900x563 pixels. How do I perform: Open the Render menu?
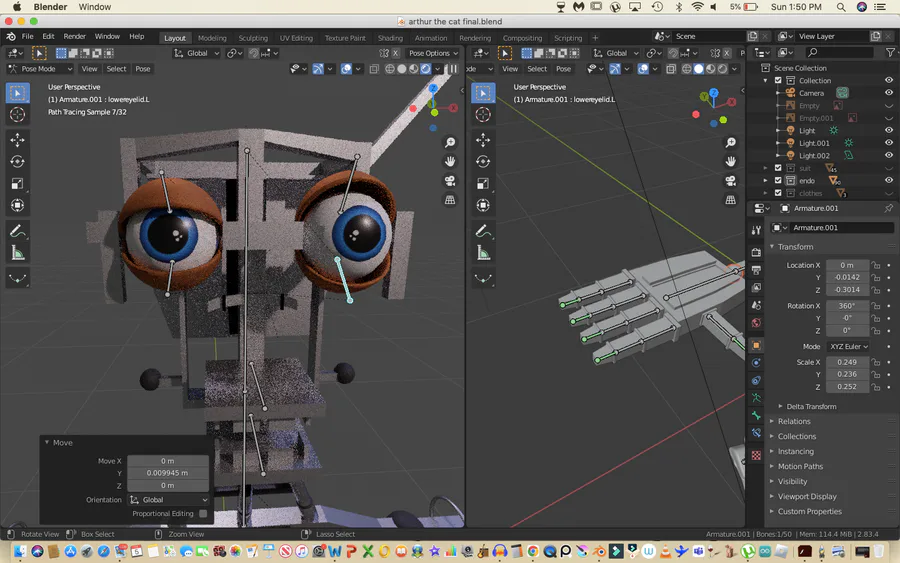point(74,36)
